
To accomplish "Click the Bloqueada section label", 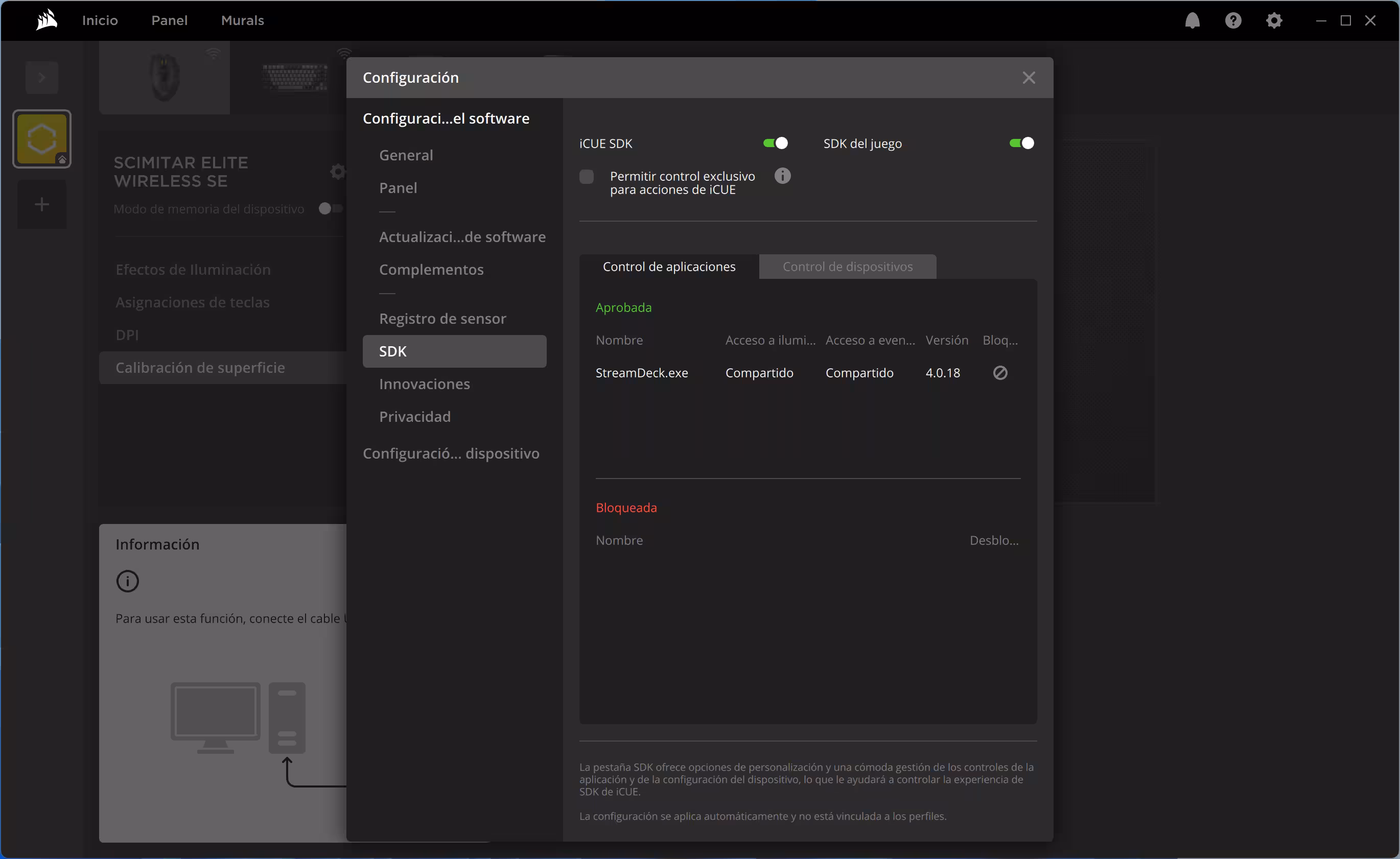I will pyautogui.click(x=626, y=507).
